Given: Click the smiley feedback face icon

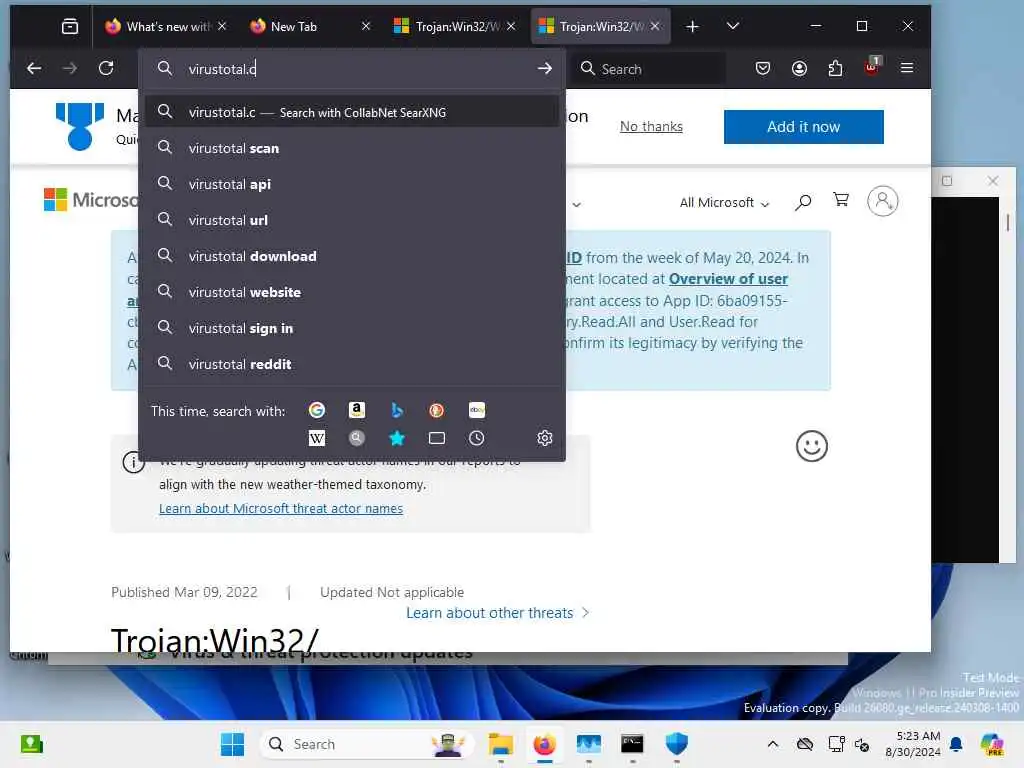Looking at the screenshot, I should 812,447.
